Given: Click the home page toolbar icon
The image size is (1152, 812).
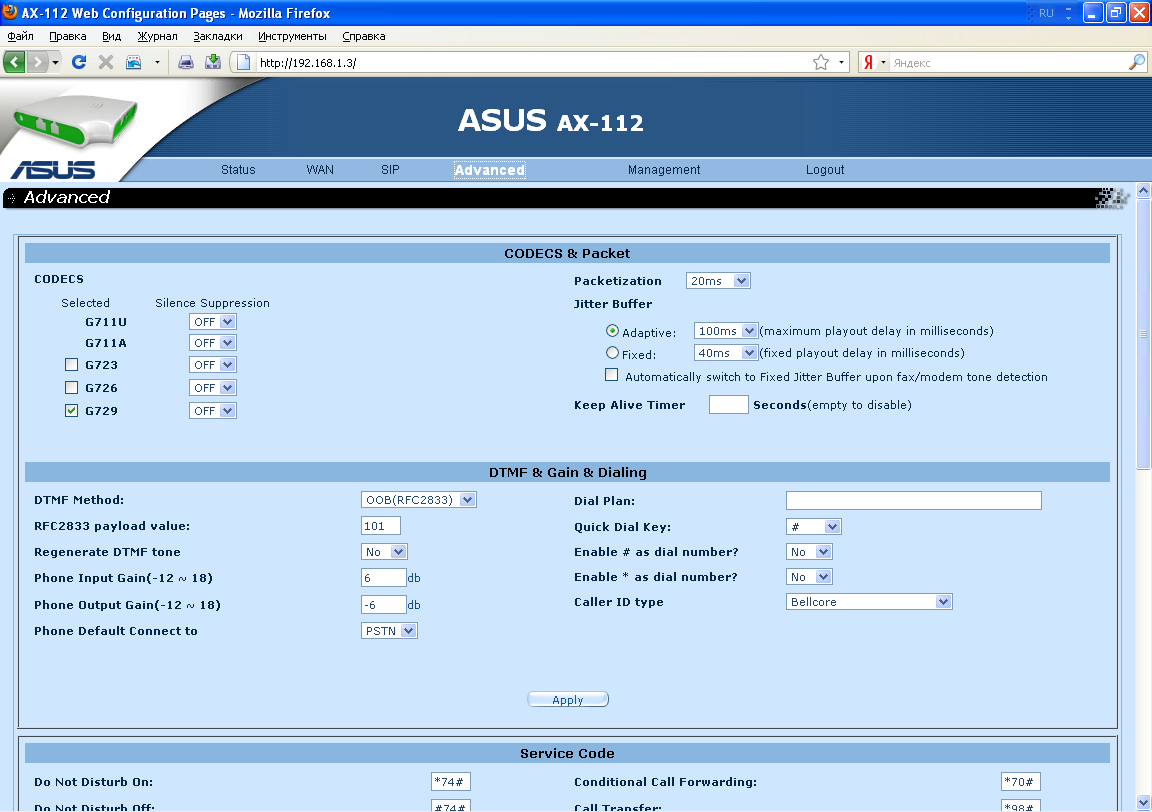Looking at the screenshot, I should pyautogui.click(x=134, y=62).
